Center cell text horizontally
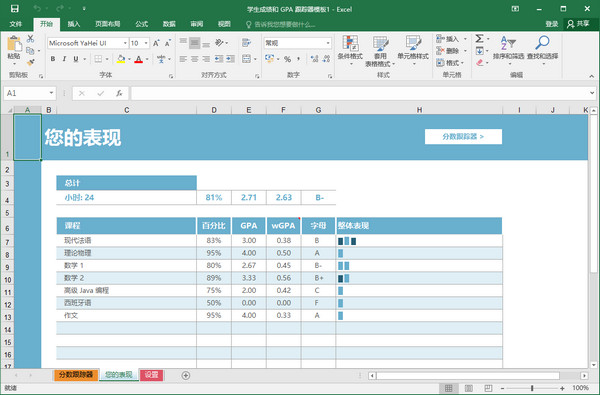The width and height of the screenshot is (600, 395). [x=195, y=59]
